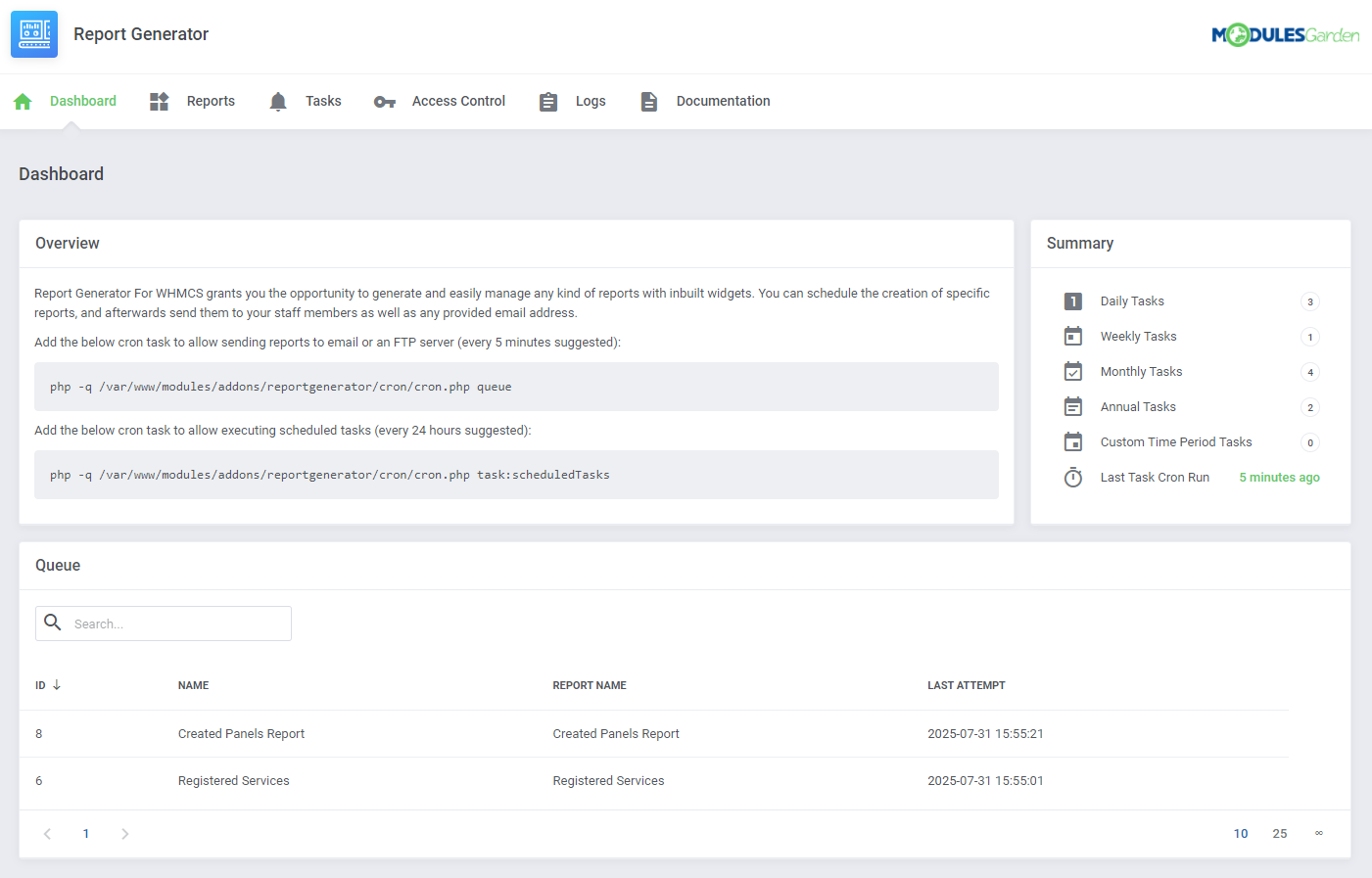1372x878 pixels.
Task: Open the Registered Services report entry
Action: 233,780
